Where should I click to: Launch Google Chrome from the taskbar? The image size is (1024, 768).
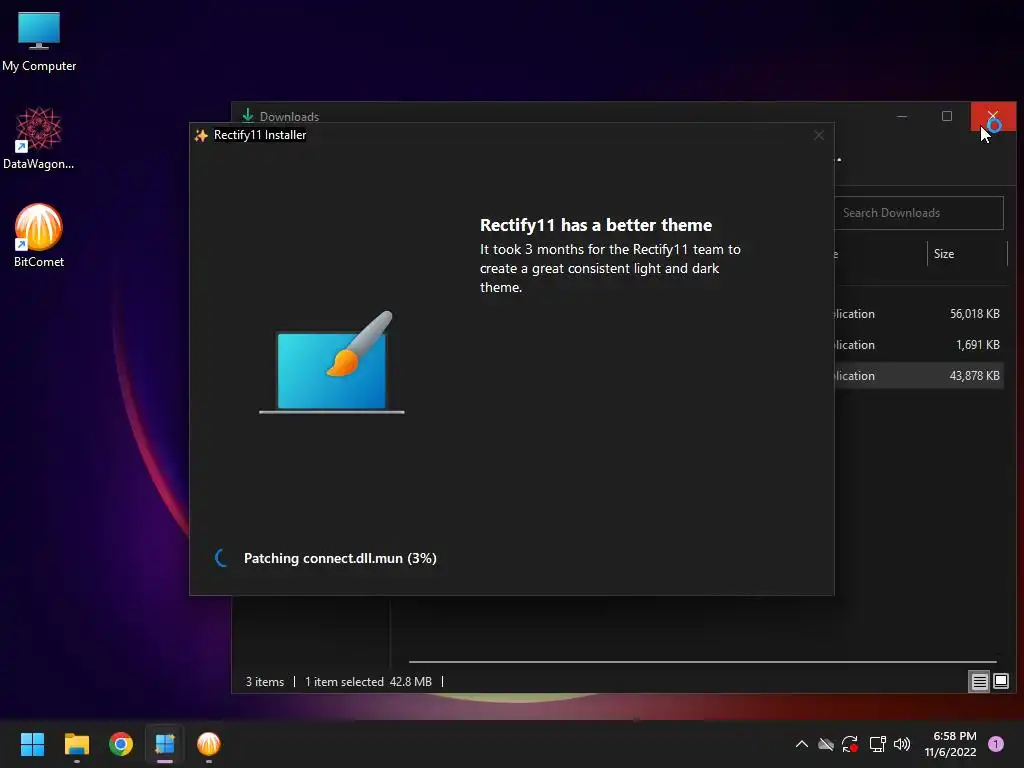click(x=121, y=744)
